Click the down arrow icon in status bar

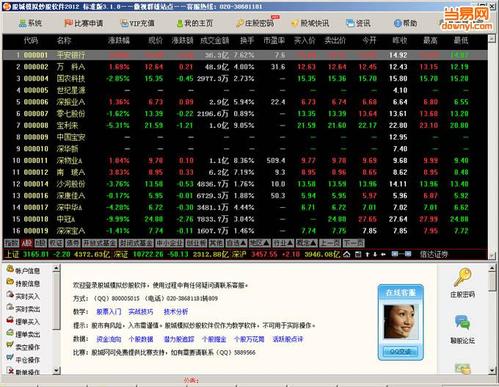375,254
